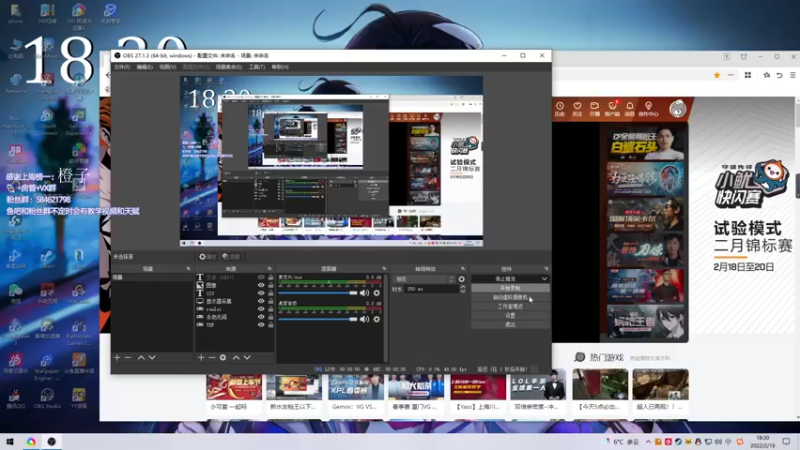Open the OBS 文件(F) menu
The height and width of the screenshot is (450, 800).
point(122,67)
